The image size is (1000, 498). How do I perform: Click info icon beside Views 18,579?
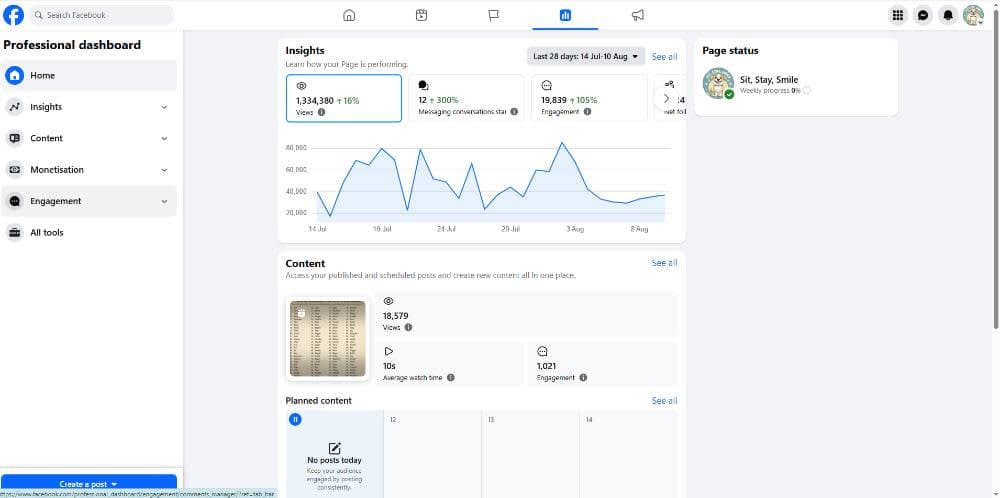coord(408,327)
